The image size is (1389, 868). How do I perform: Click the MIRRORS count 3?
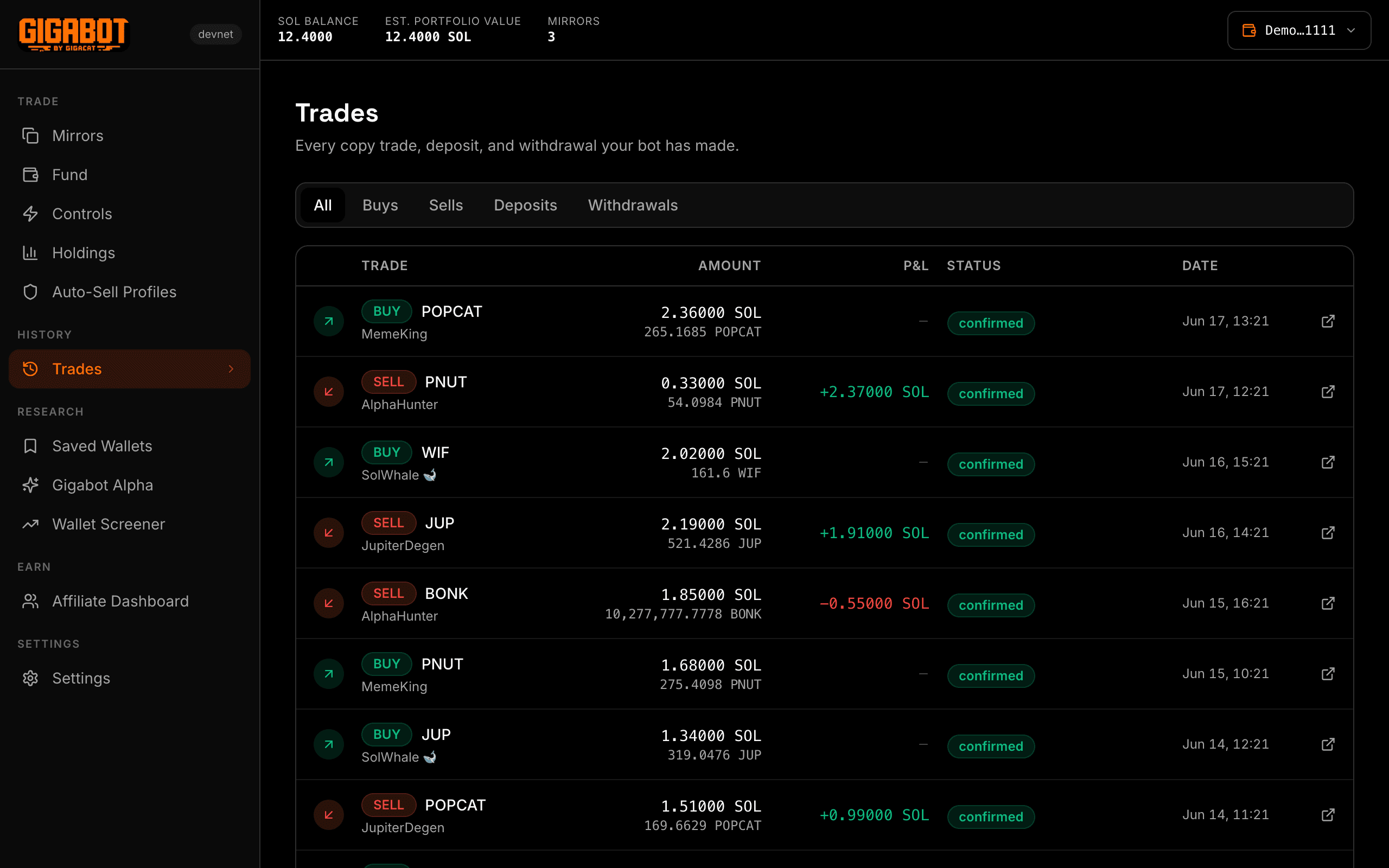pyautogui.click(x=551, y=37)
